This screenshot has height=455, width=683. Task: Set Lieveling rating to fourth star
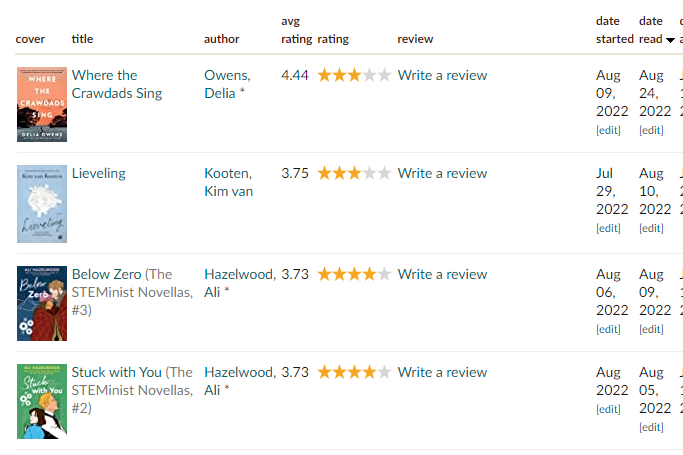[369, 173]
